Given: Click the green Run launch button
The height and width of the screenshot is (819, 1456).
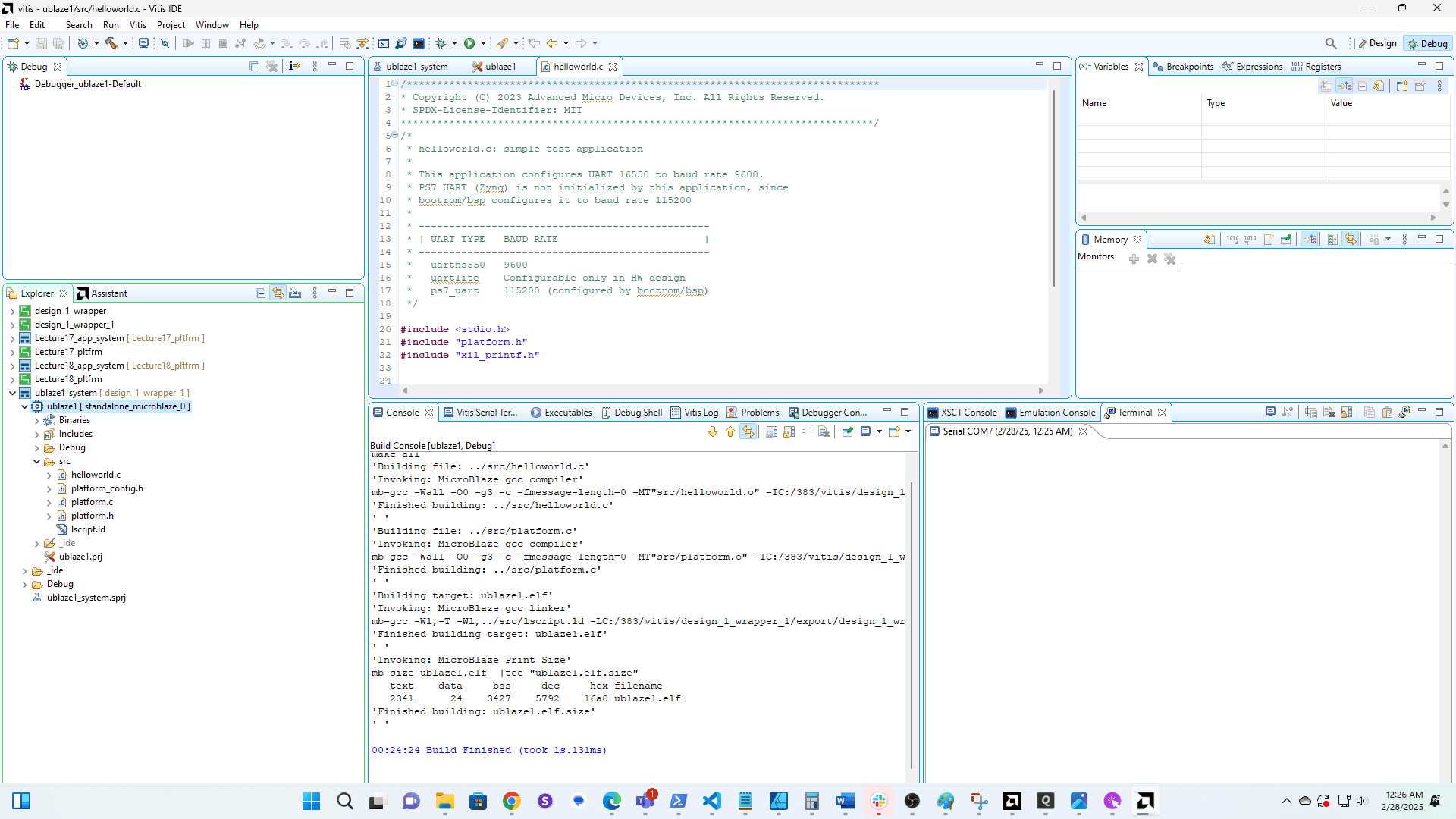Looking at the screenshot, I should (x=469, y=43).
